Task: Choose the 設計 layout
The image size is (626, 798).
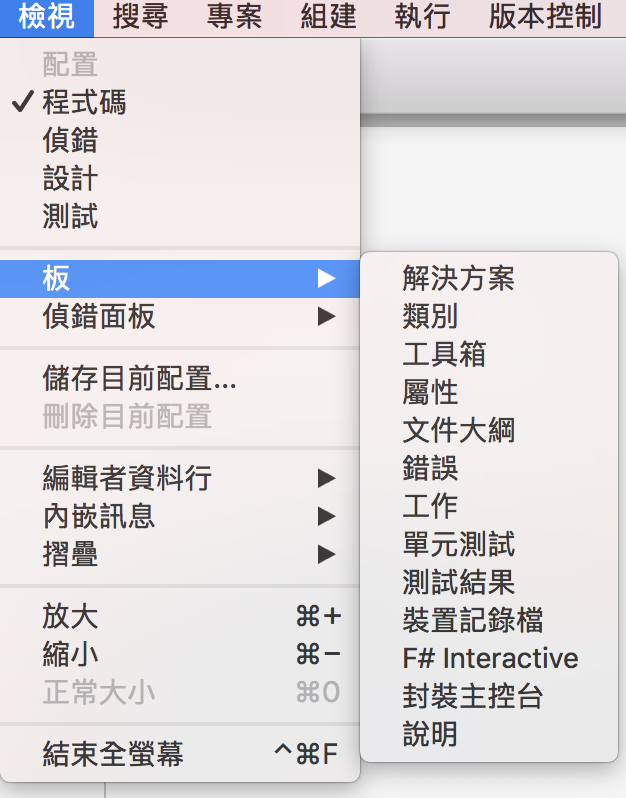Action: click(180, 178)
